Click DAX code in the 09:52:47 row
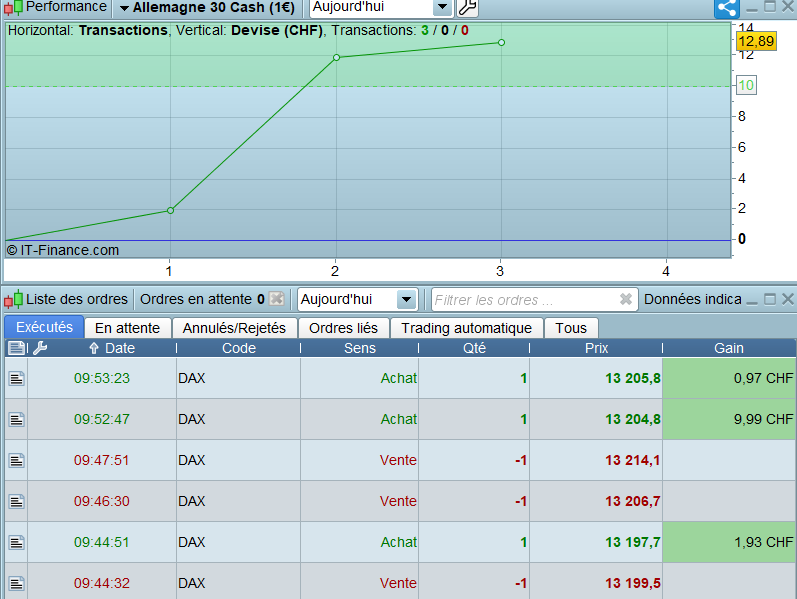This screenshot has height=599, width=797. [192, 420]
